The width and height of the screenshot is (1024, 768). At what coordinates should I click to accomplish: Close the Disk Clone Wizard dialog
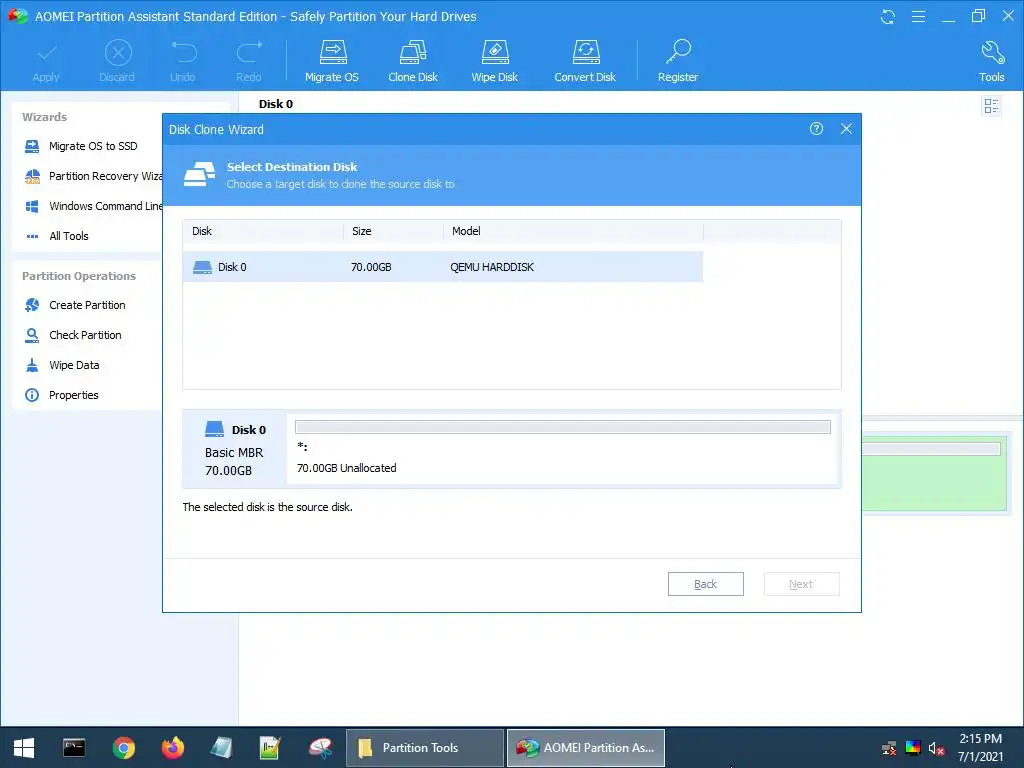[x=846, y=129]
